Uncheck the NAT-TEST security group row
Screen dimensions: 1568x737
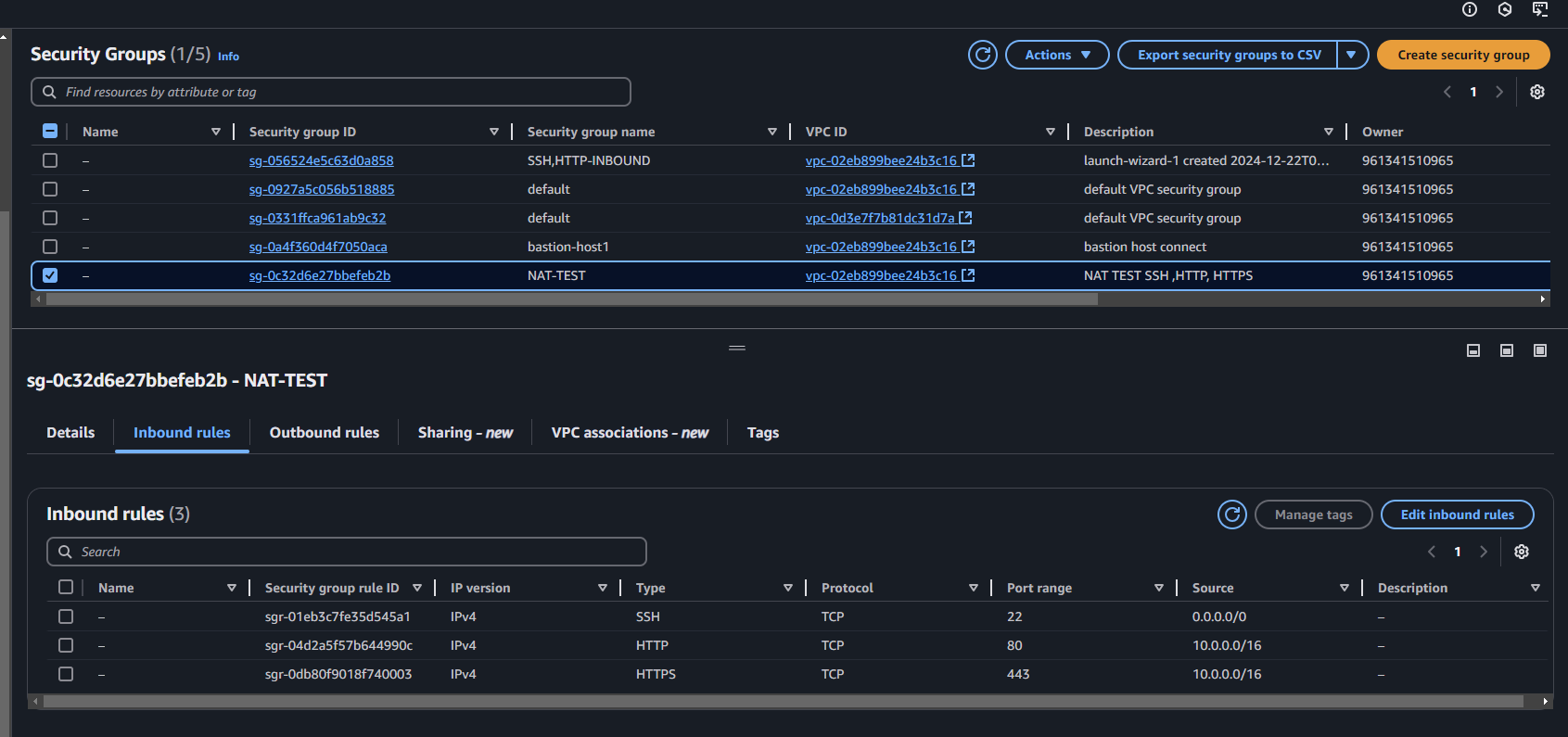click(50, 275)
